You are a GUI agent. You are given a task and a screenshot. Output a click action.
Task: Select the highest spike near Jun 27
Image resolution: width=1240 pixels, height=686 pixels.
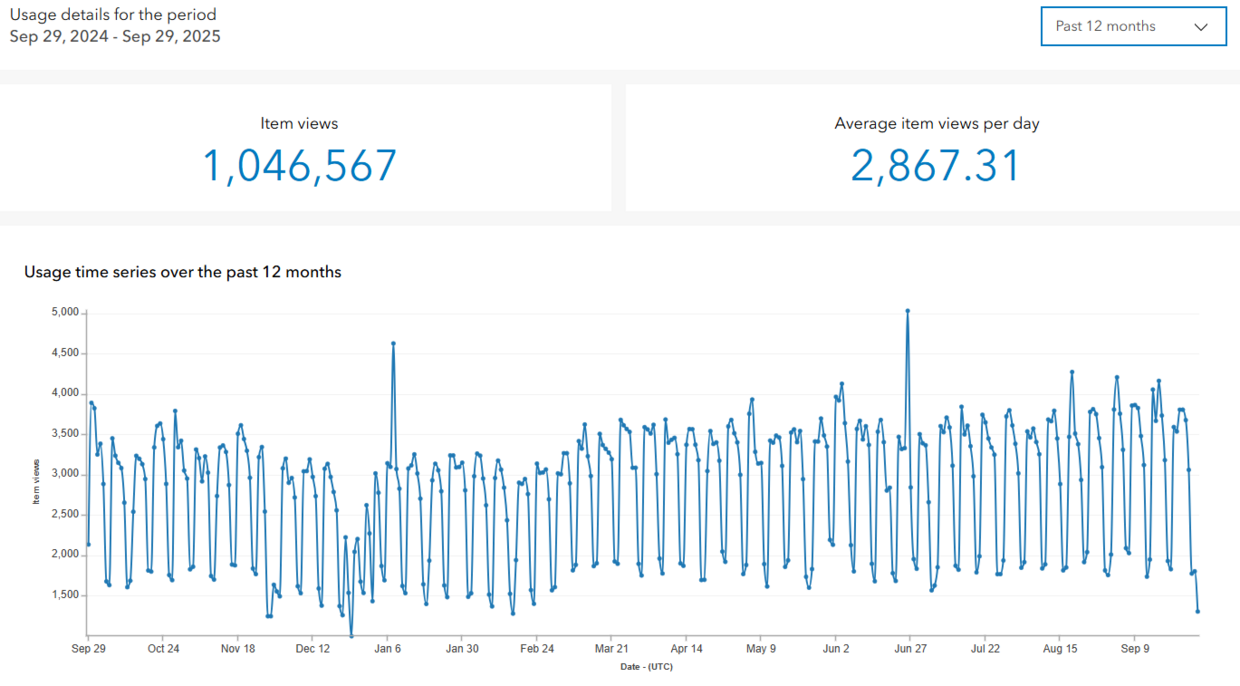coord(908,310)
